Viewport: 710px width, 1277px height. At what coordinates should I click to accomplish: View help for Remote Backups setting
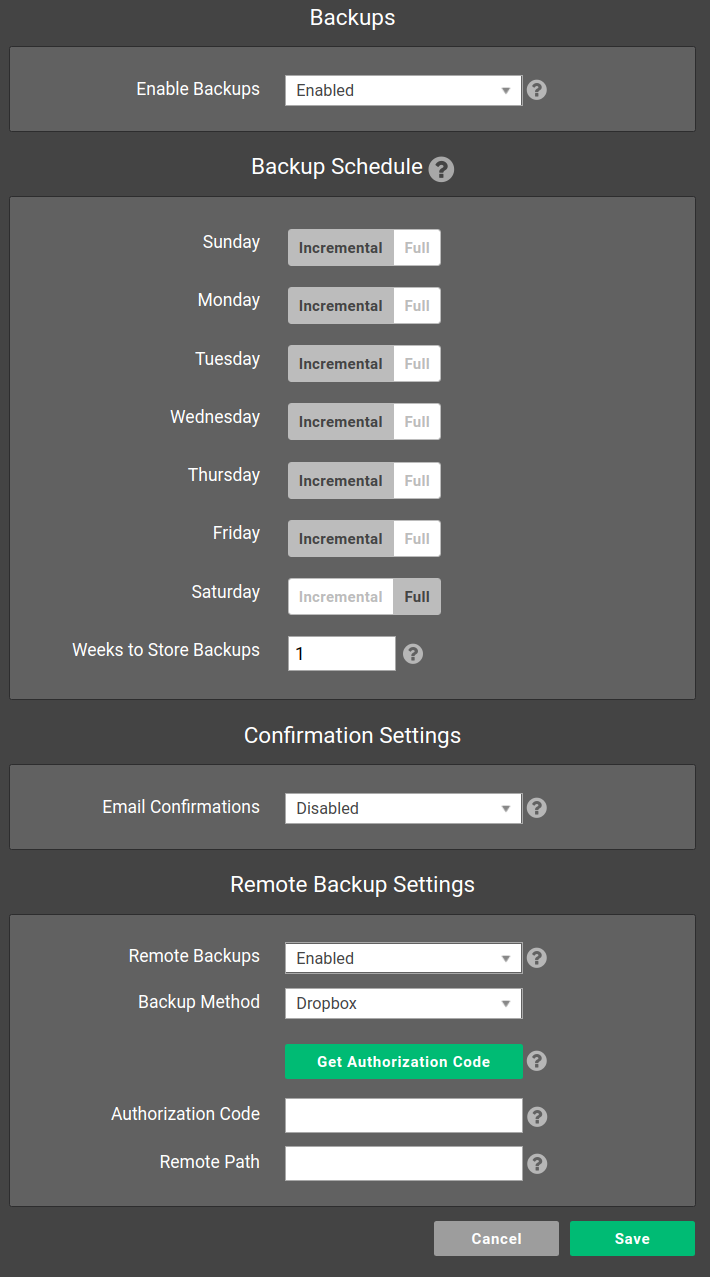537,958
